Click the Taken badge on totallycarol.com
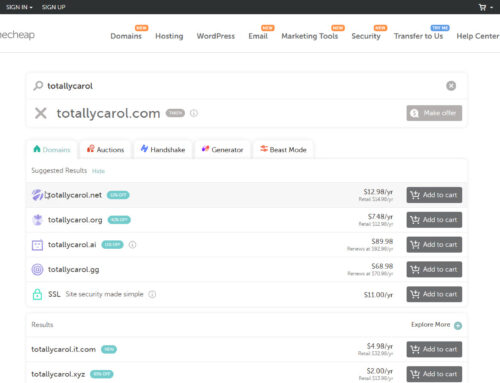This screenshot has width=500, height=383. (x=175, y=113)
